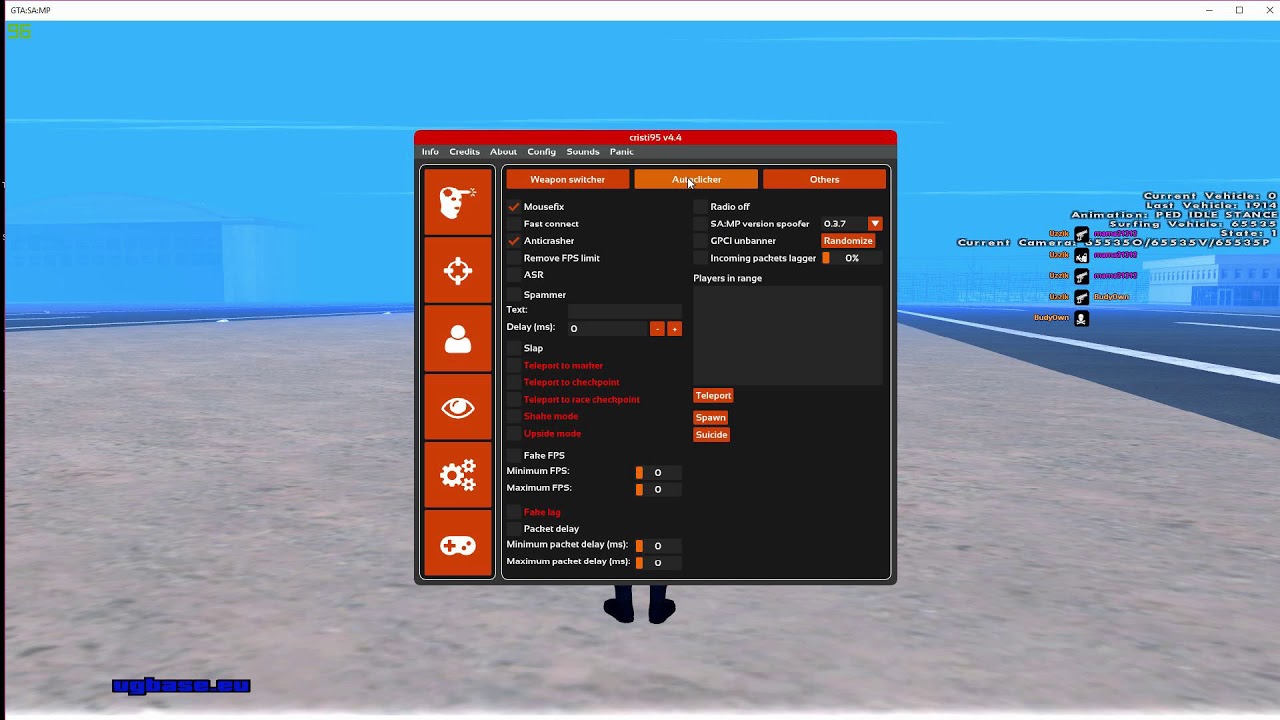
Task: Click the Teleport button
Action: point(713,396)
